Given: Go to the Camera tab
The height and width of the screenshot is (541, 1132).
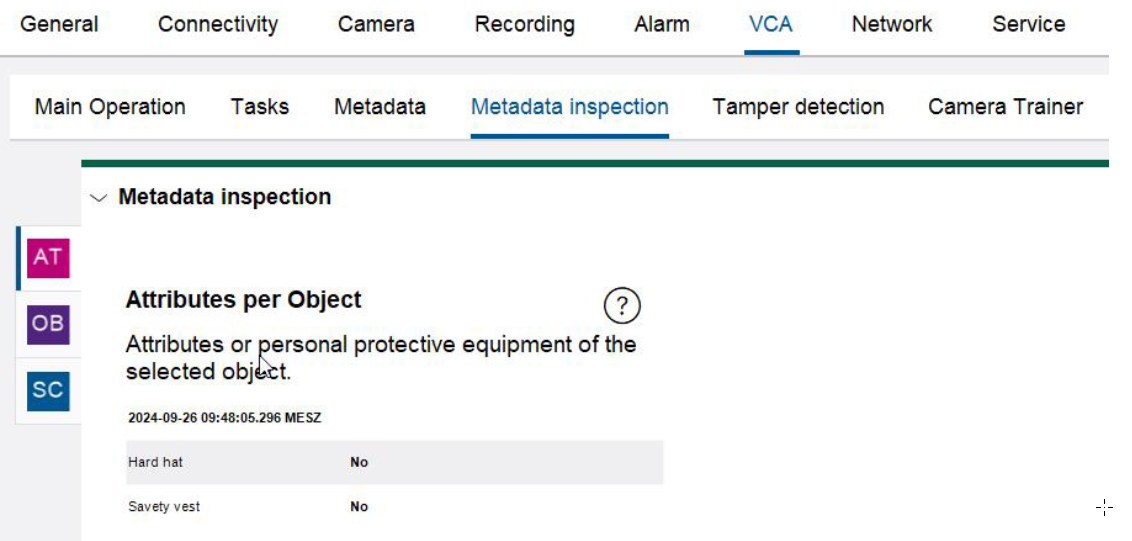Looking at the screenshot, I should point(376,25).
